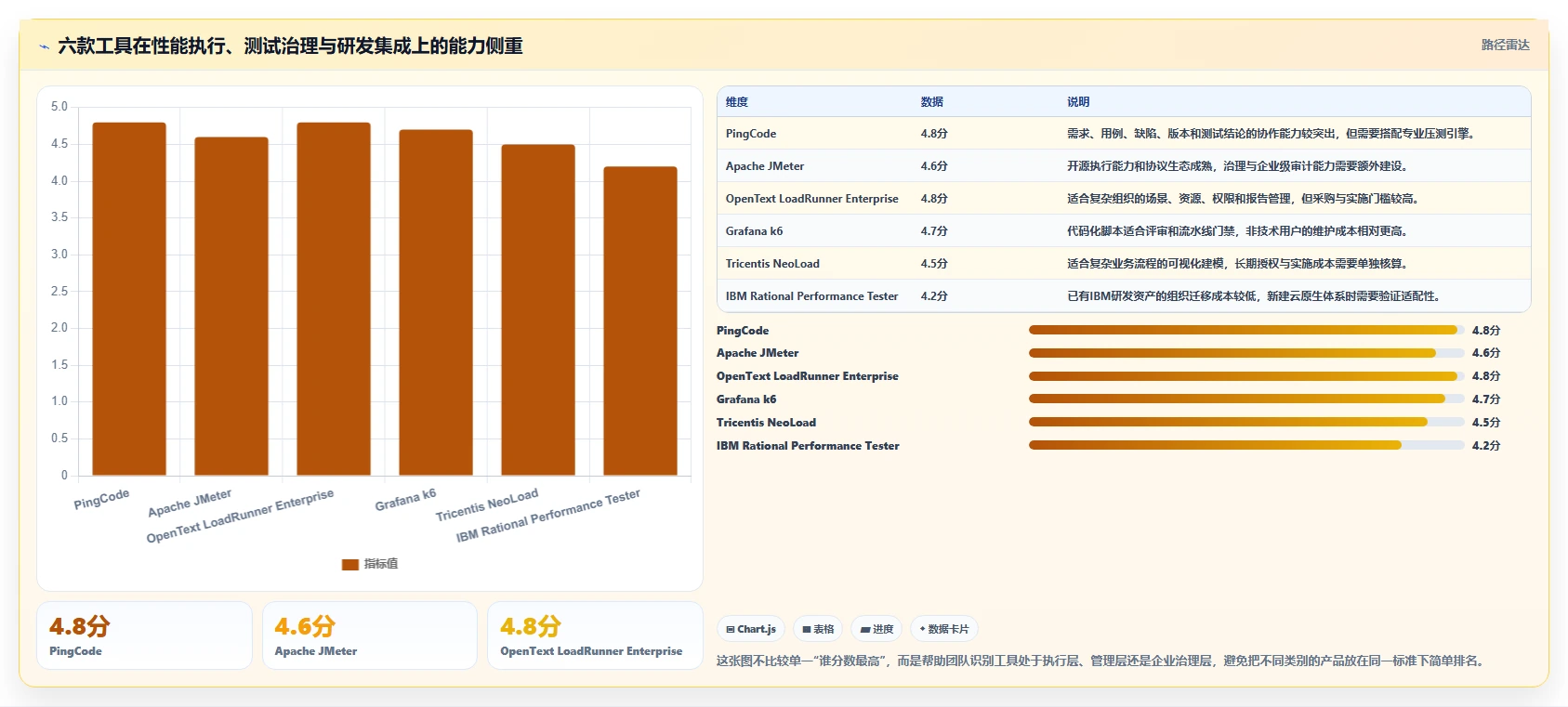Click the description starting 已有IBM研发资产
Image resolution: width=1568 pixels, height=707 pixels.
[1256, 296]
